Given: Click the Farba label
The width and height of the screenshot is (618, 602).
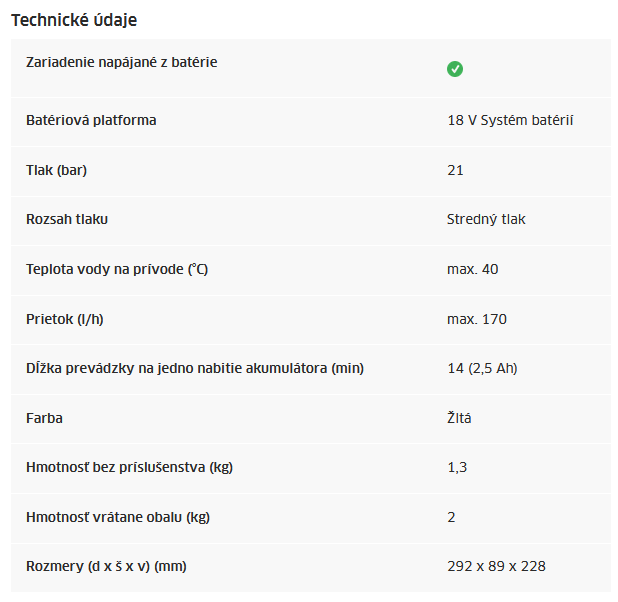Looking at the screenshot, I should click(44, 418).
